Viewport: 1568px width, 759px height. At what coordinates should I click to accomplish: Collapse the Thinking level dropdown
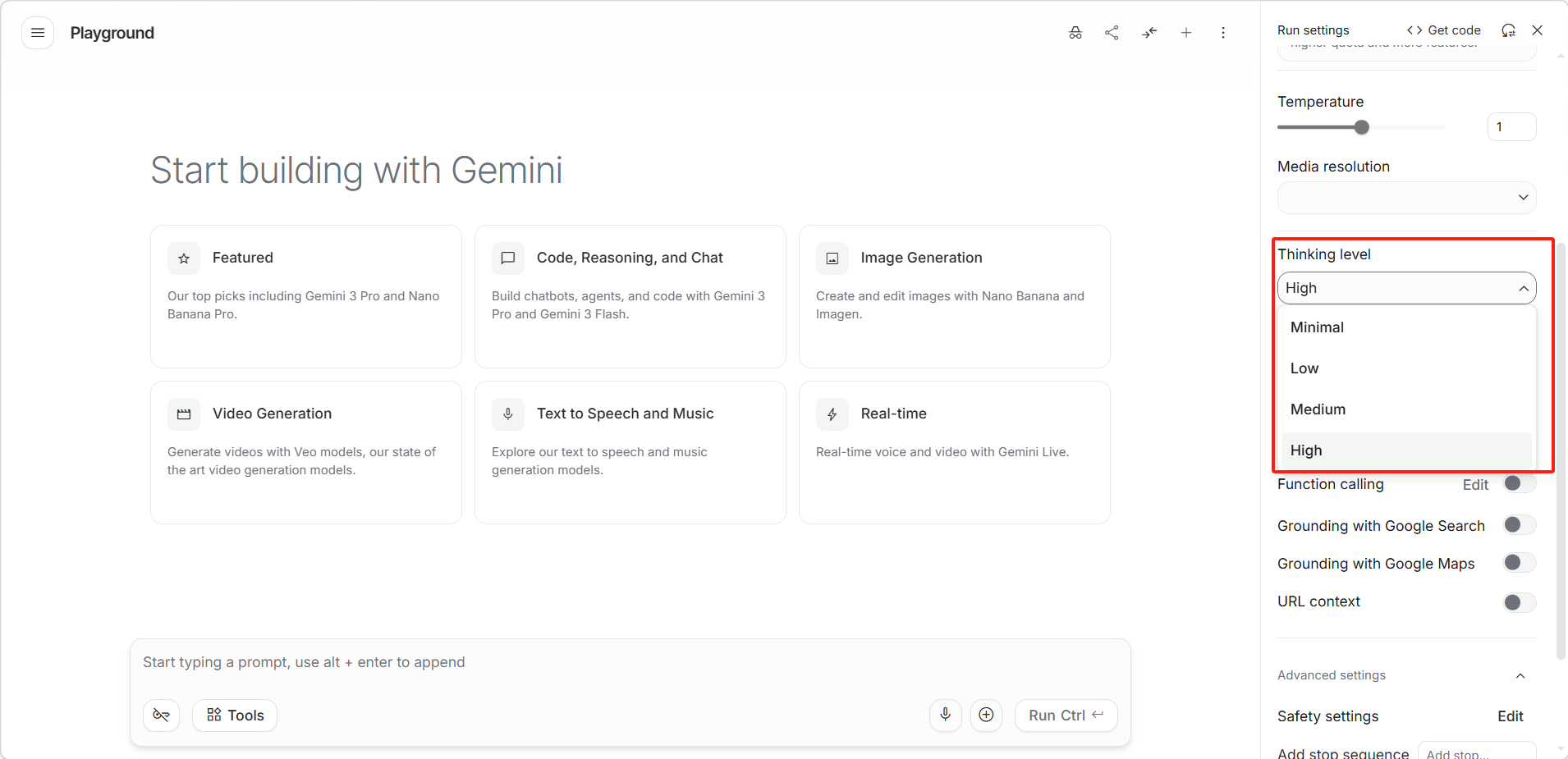pos(1407,288)
